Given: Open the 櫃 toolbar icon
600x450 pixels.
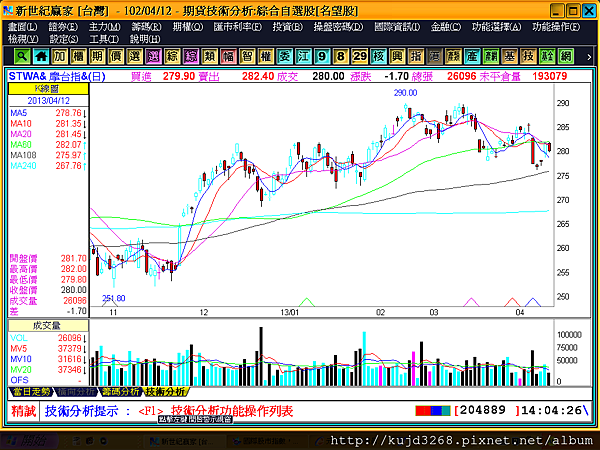Looking at the screenshot, I should pyautogui.click(x=78, y=57).
